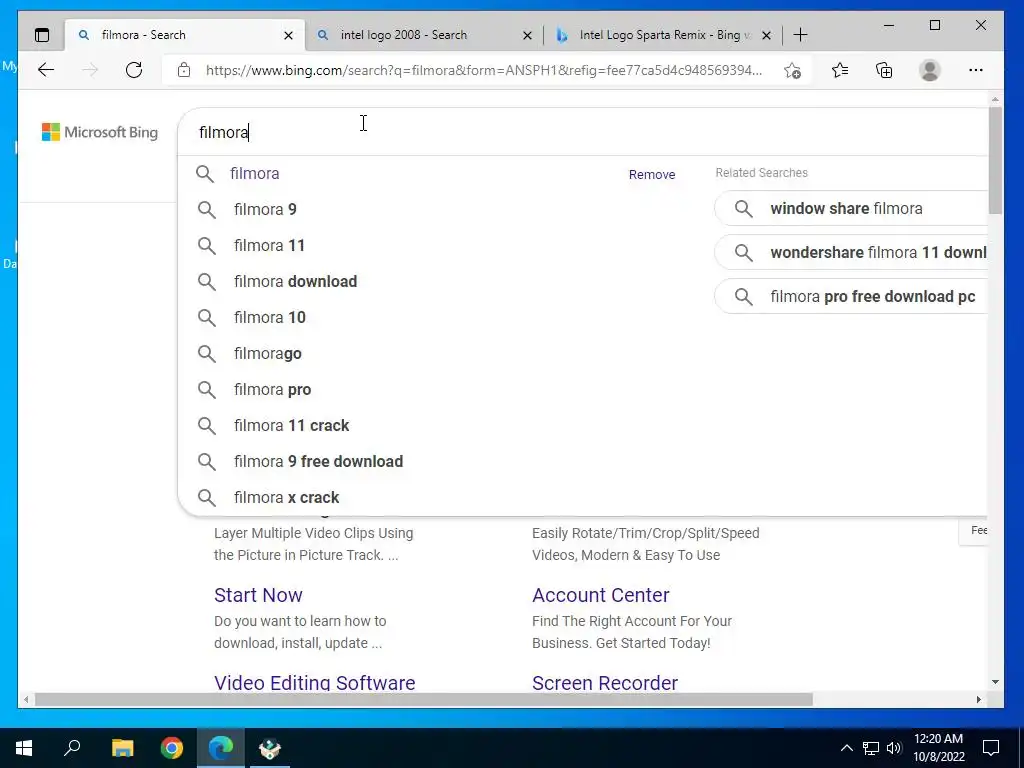
Task: Open the 'Account Center' link
Action: [600, 595]
